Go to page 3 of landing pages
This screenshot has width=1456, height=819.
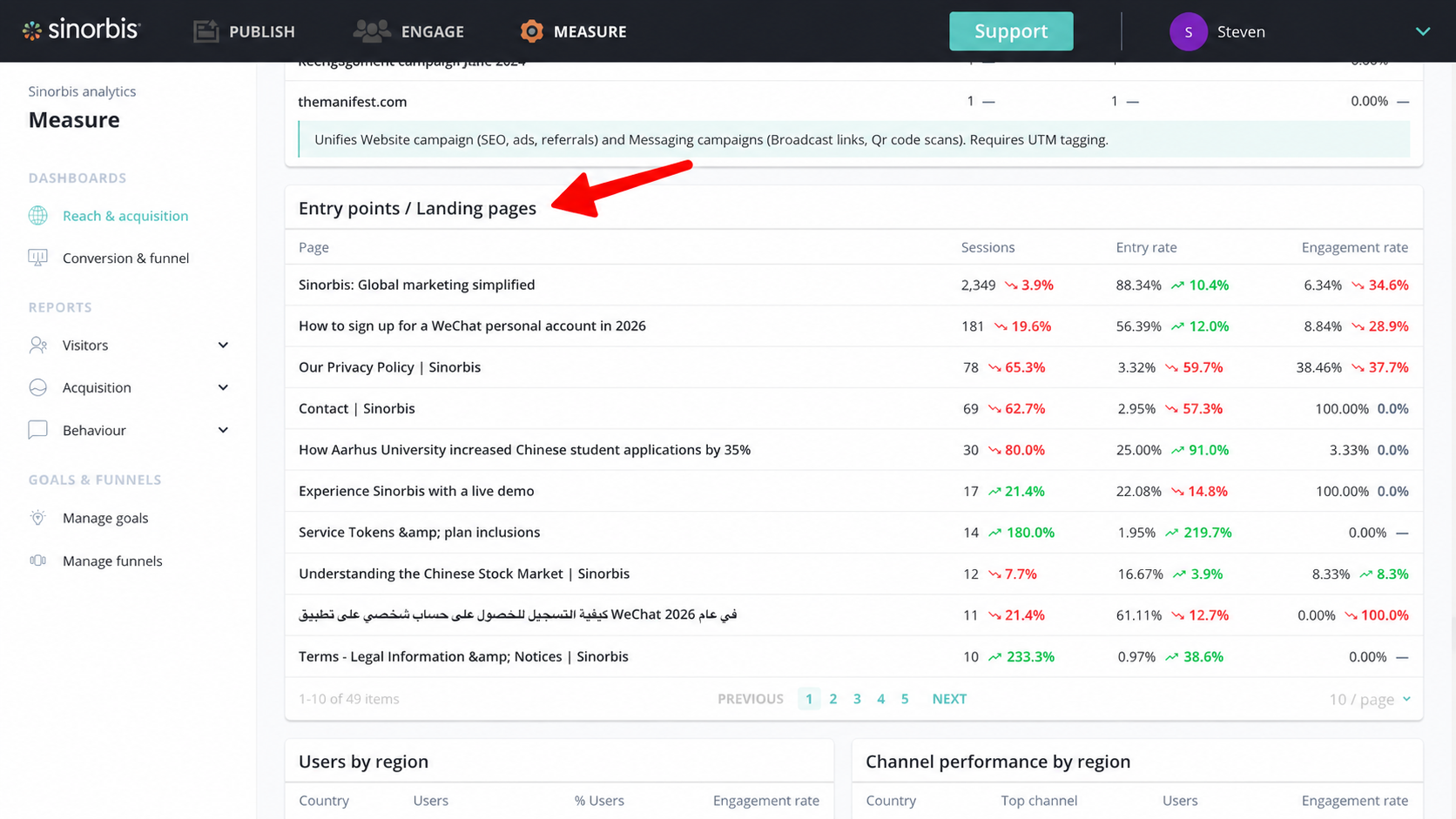[857, 699]
